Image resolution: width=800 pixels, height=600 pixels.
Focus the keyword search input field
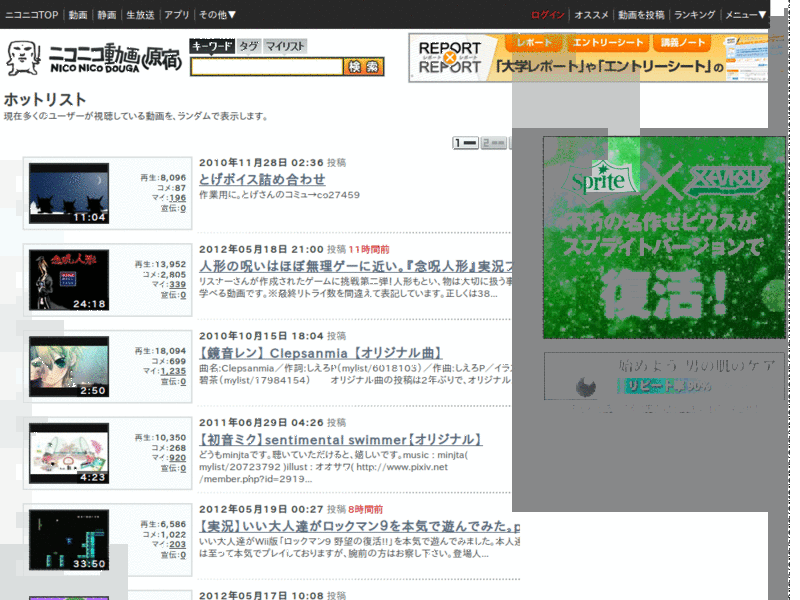coord(267,67)
